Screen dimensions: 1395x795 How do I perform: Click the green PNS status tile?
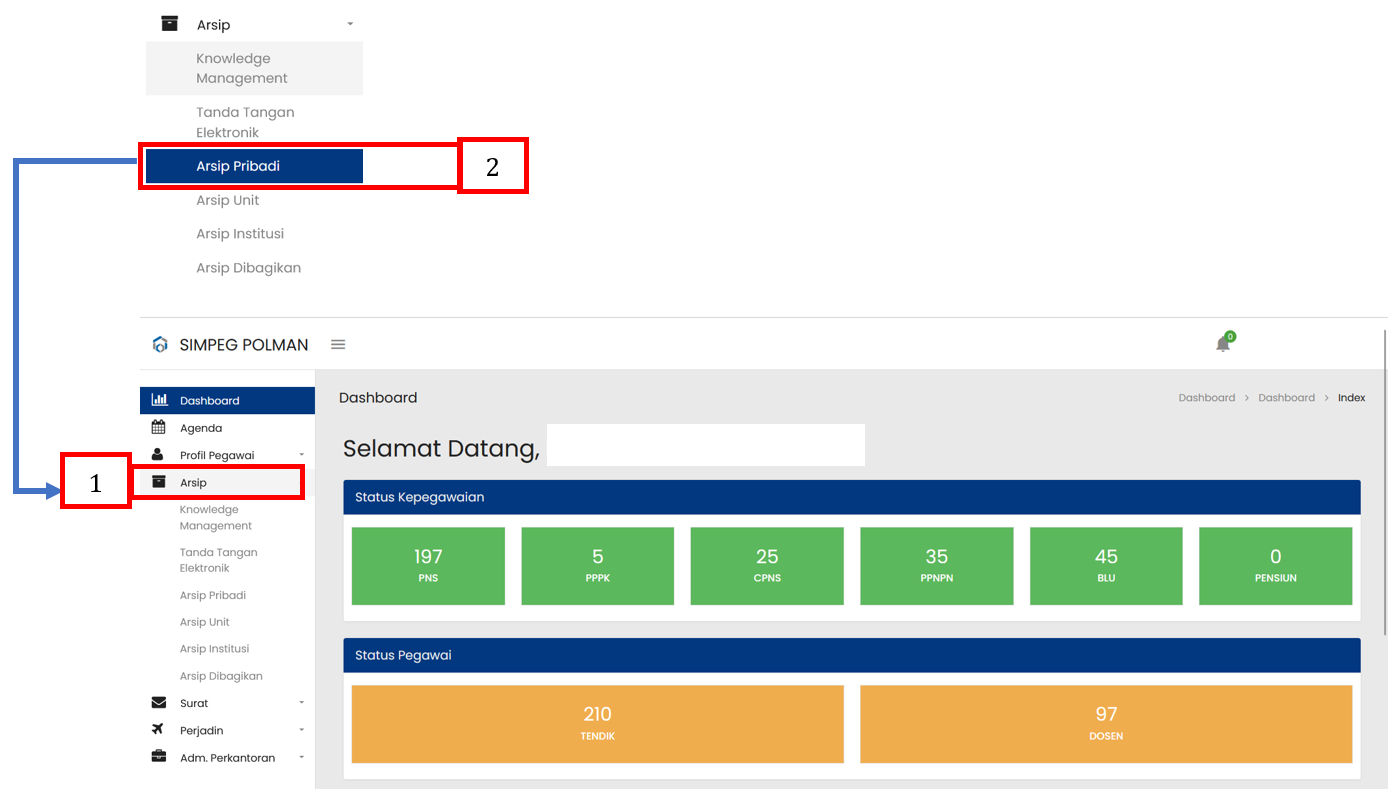pos(428,566)
